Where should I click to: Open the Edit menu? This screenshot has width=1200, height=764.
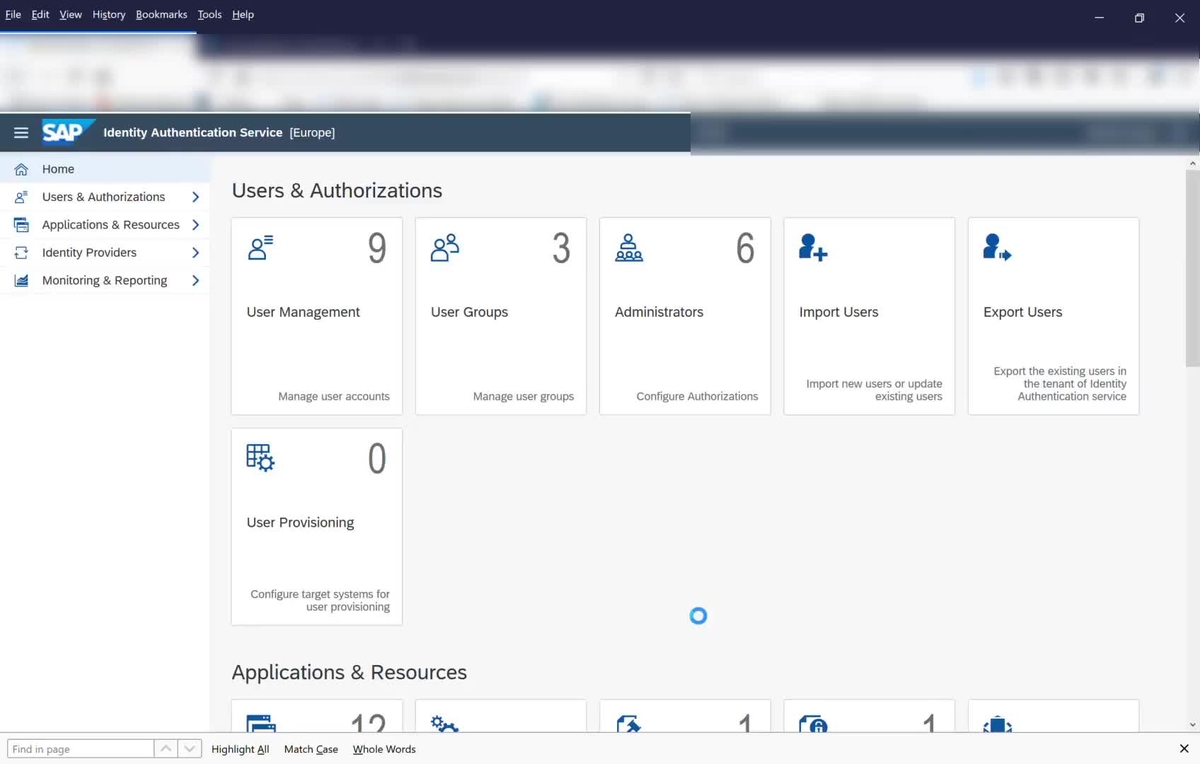40,15
